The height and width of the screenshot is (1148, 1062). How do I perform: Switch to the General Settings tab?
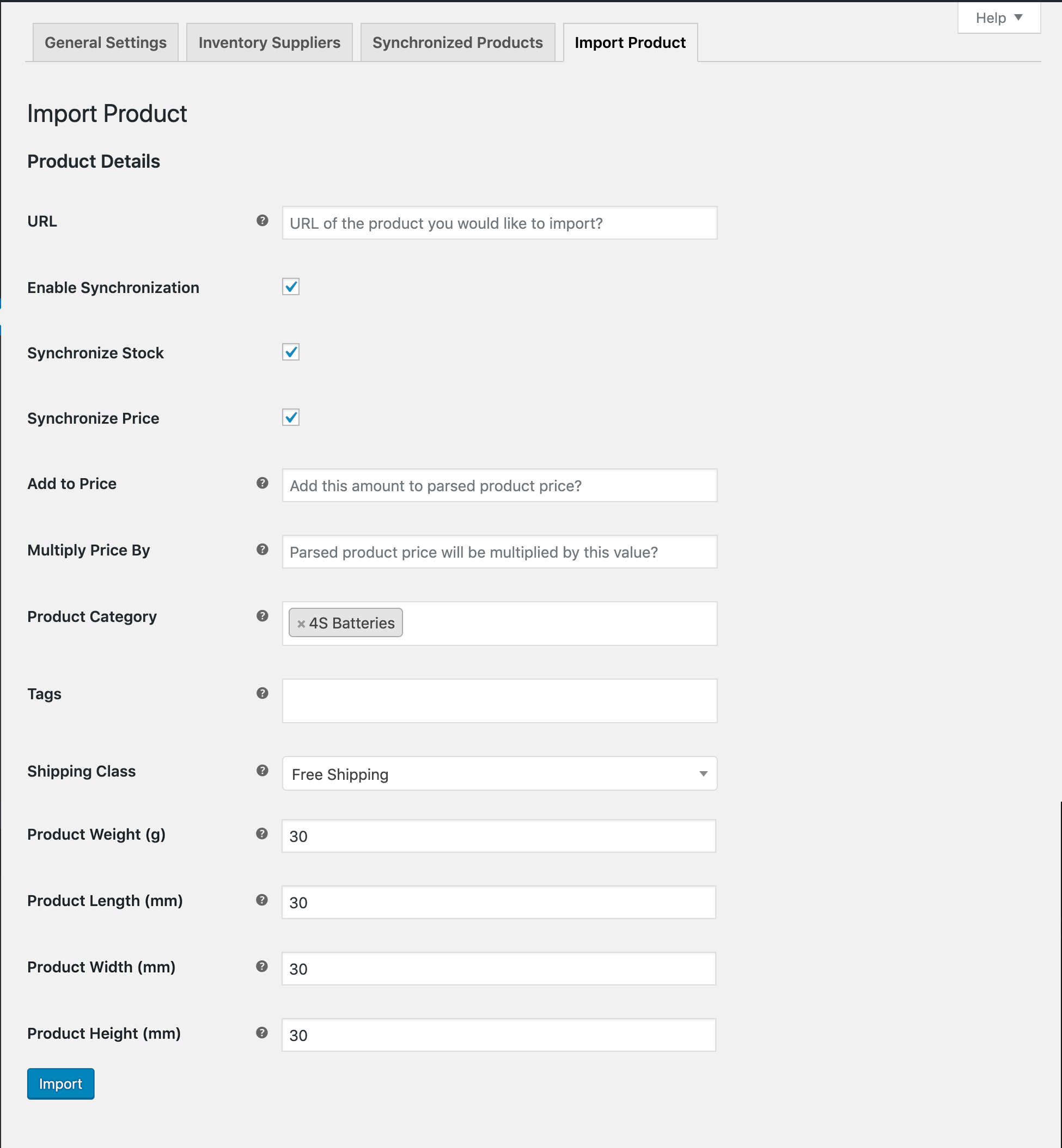tap(106, 42)
